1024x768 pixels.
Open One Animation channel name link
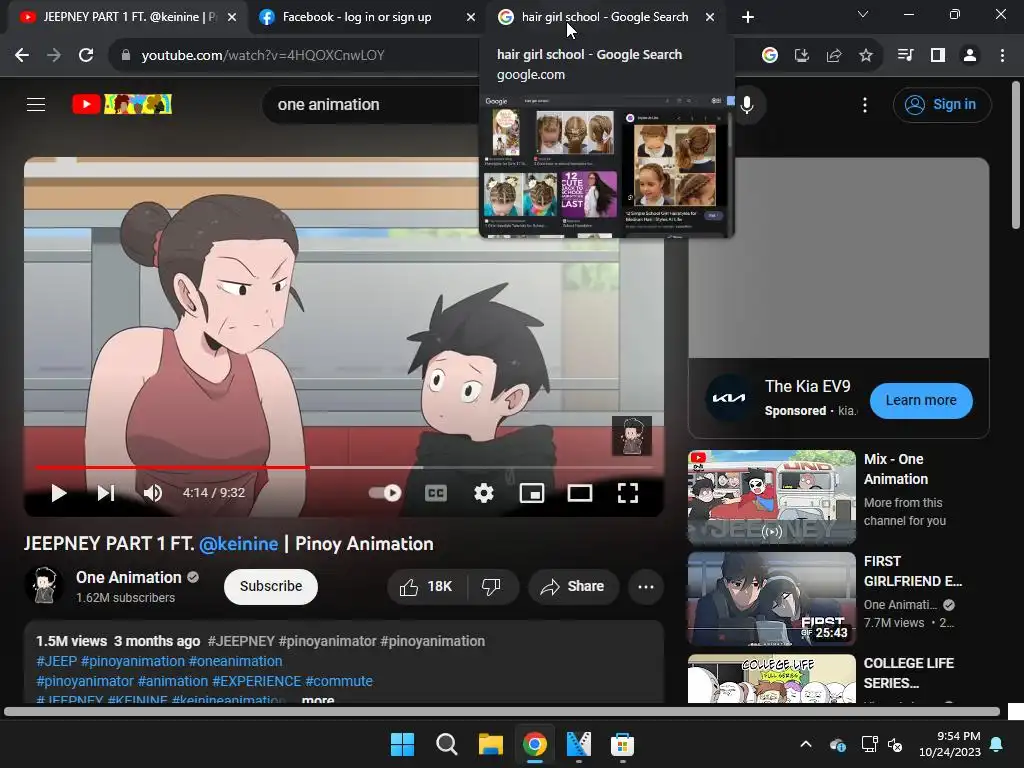[x=129, y=577]
